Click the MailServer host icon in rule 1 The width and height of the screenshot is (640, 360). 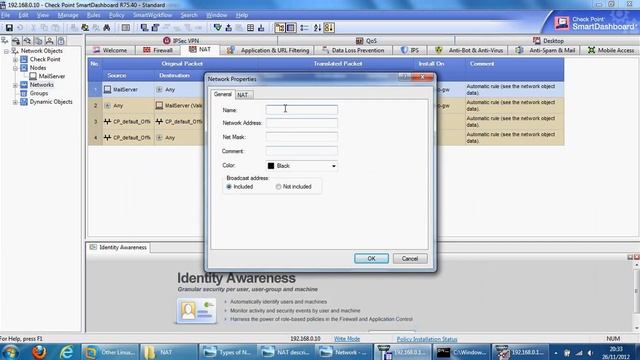pos(107,89)
